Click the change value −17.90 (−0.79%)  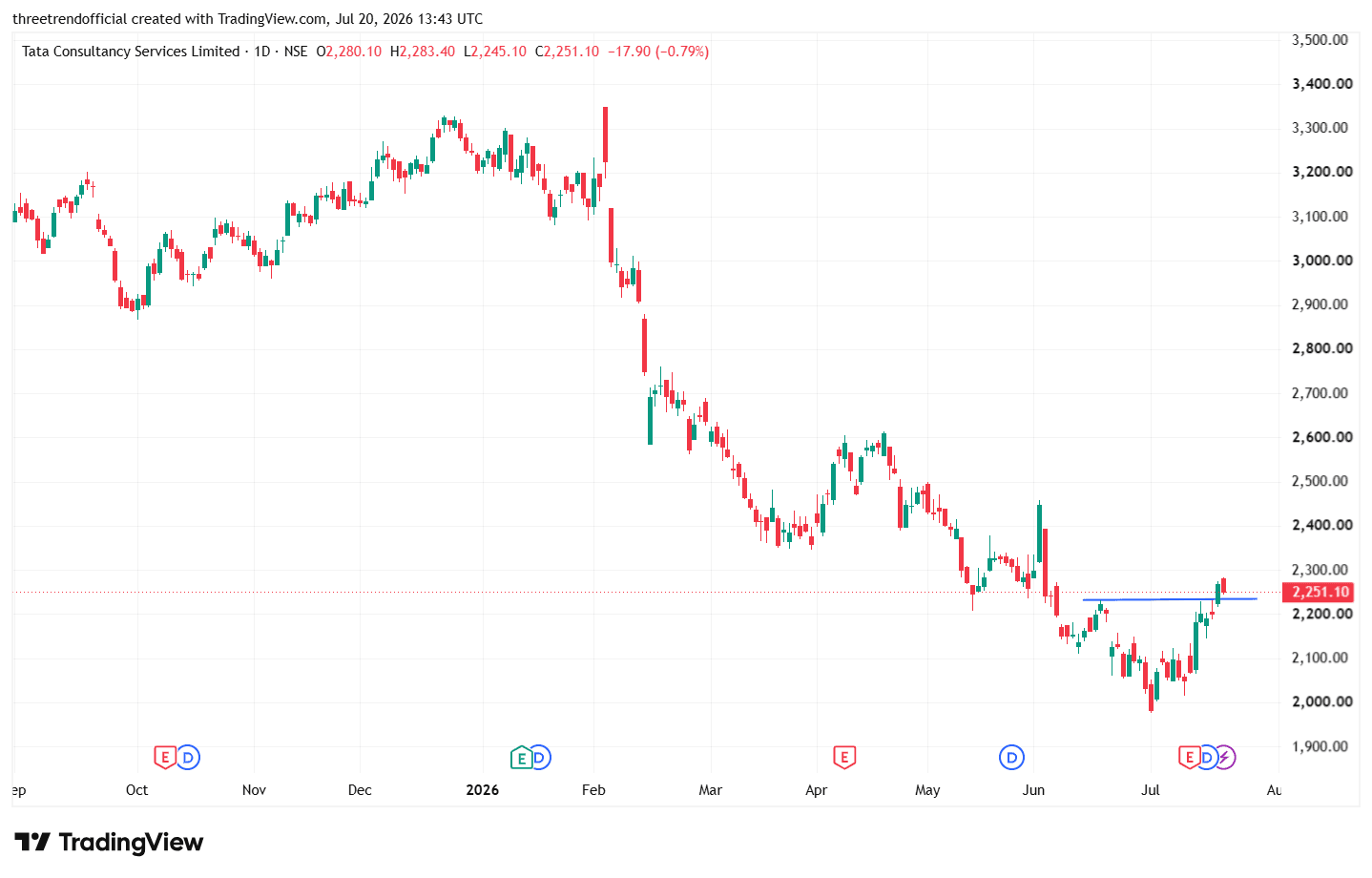click(658, 52)
